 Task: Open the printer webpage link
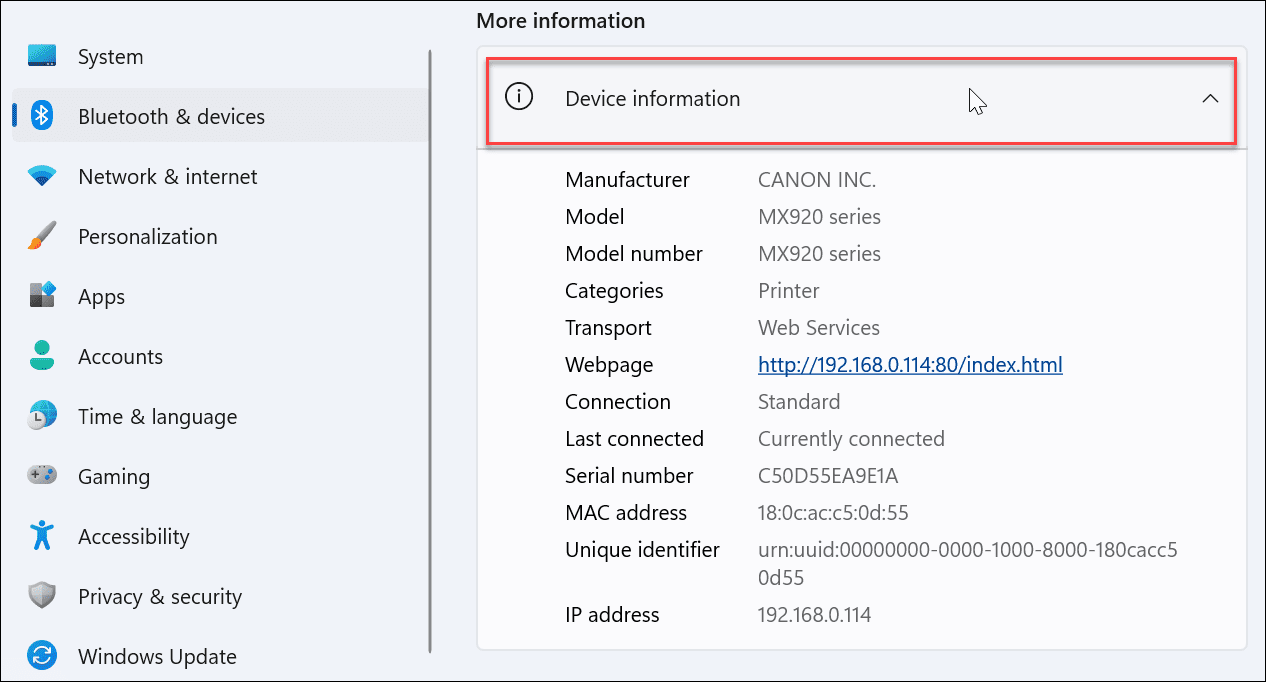(x=910, y=365)
